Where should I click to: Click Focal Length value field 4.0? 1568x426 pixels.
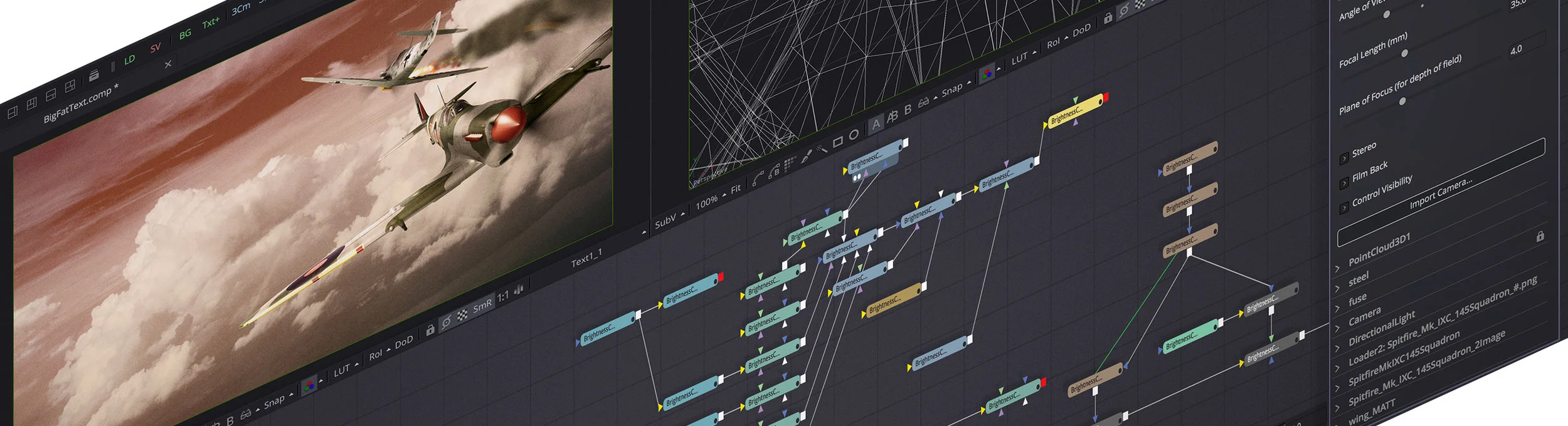(1527, 46)
